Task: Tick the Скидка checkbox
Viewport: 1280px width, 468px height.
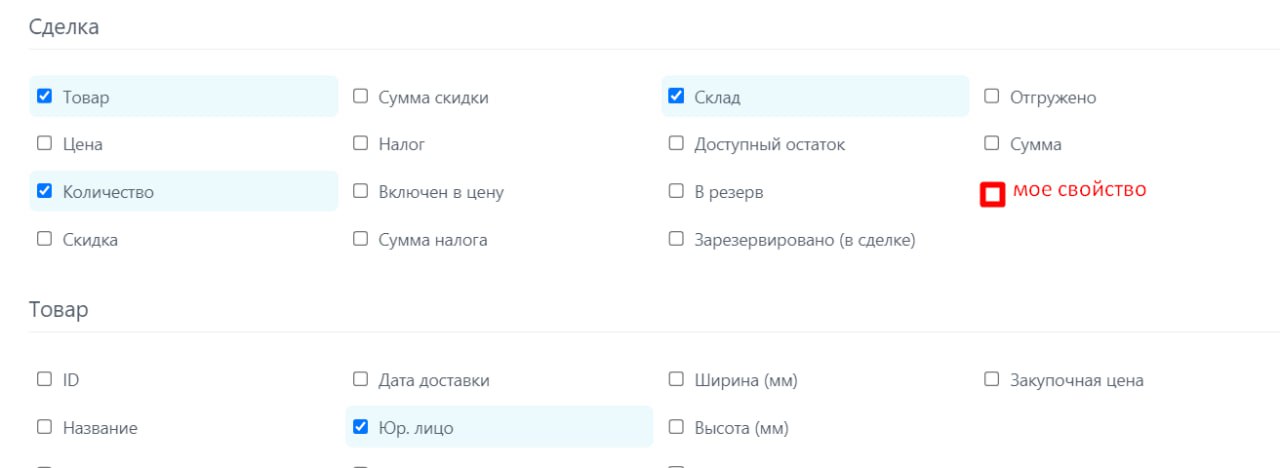Action: [x=44, y=239]
